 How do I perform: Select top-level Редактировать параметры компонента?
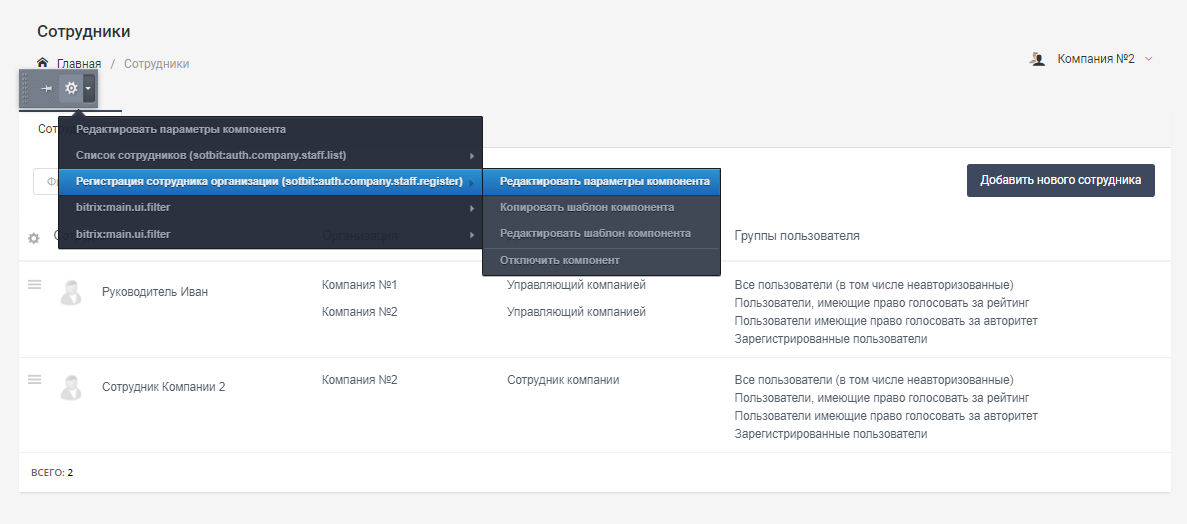pos(270,129)
